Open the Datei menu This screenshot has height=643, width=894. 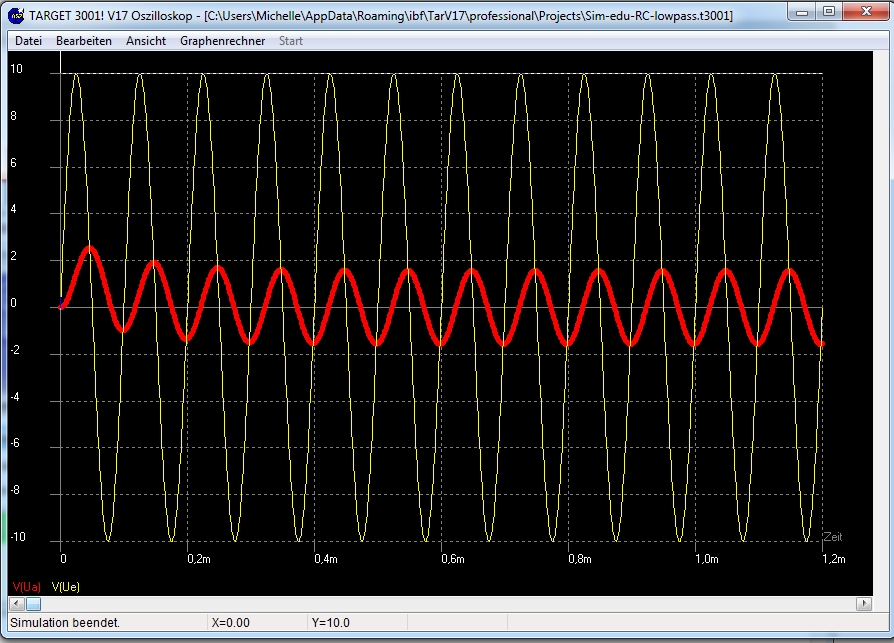tap(28, 41)
